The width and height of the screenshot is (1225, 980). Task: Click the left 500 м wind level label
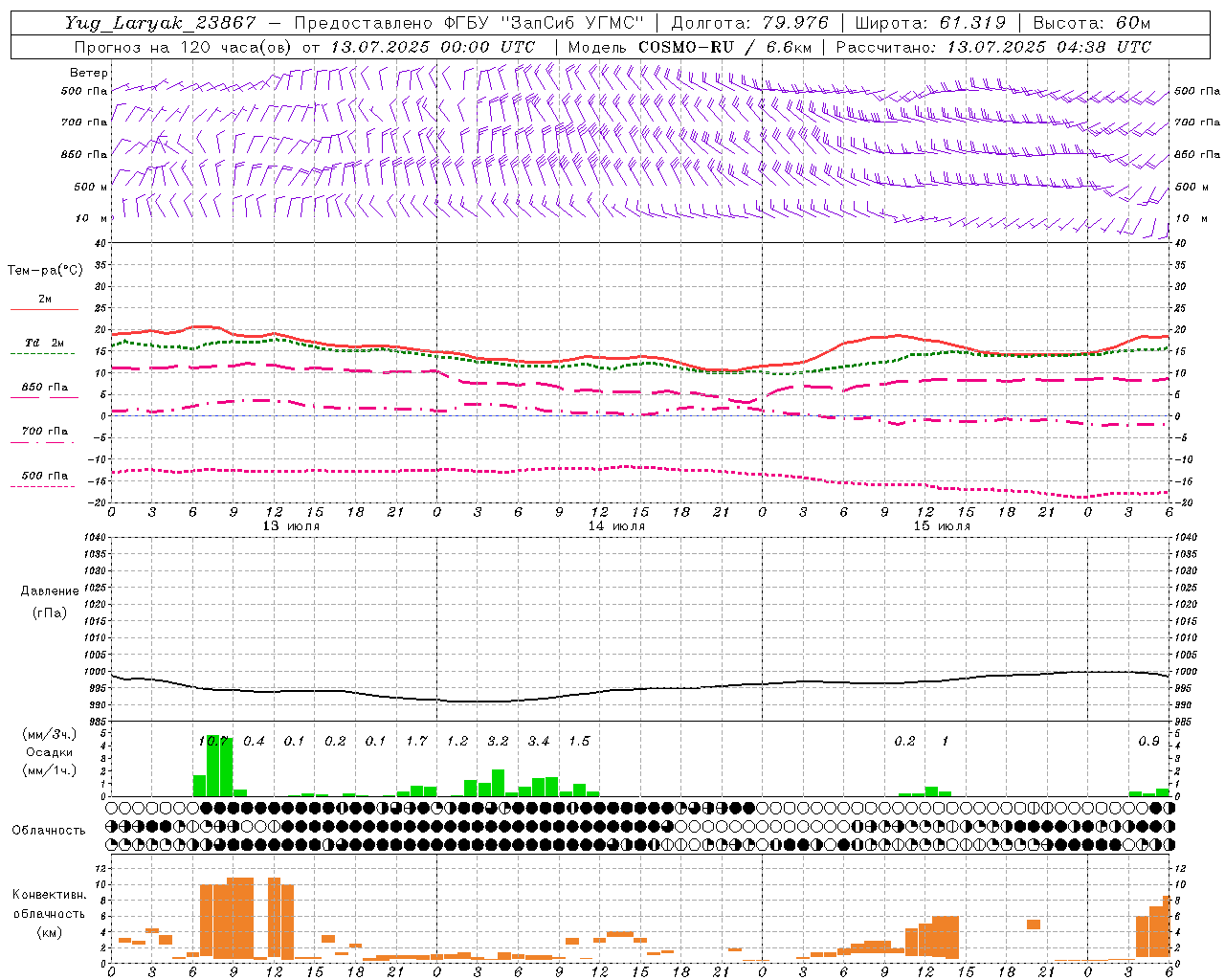[x=92, y=187]
